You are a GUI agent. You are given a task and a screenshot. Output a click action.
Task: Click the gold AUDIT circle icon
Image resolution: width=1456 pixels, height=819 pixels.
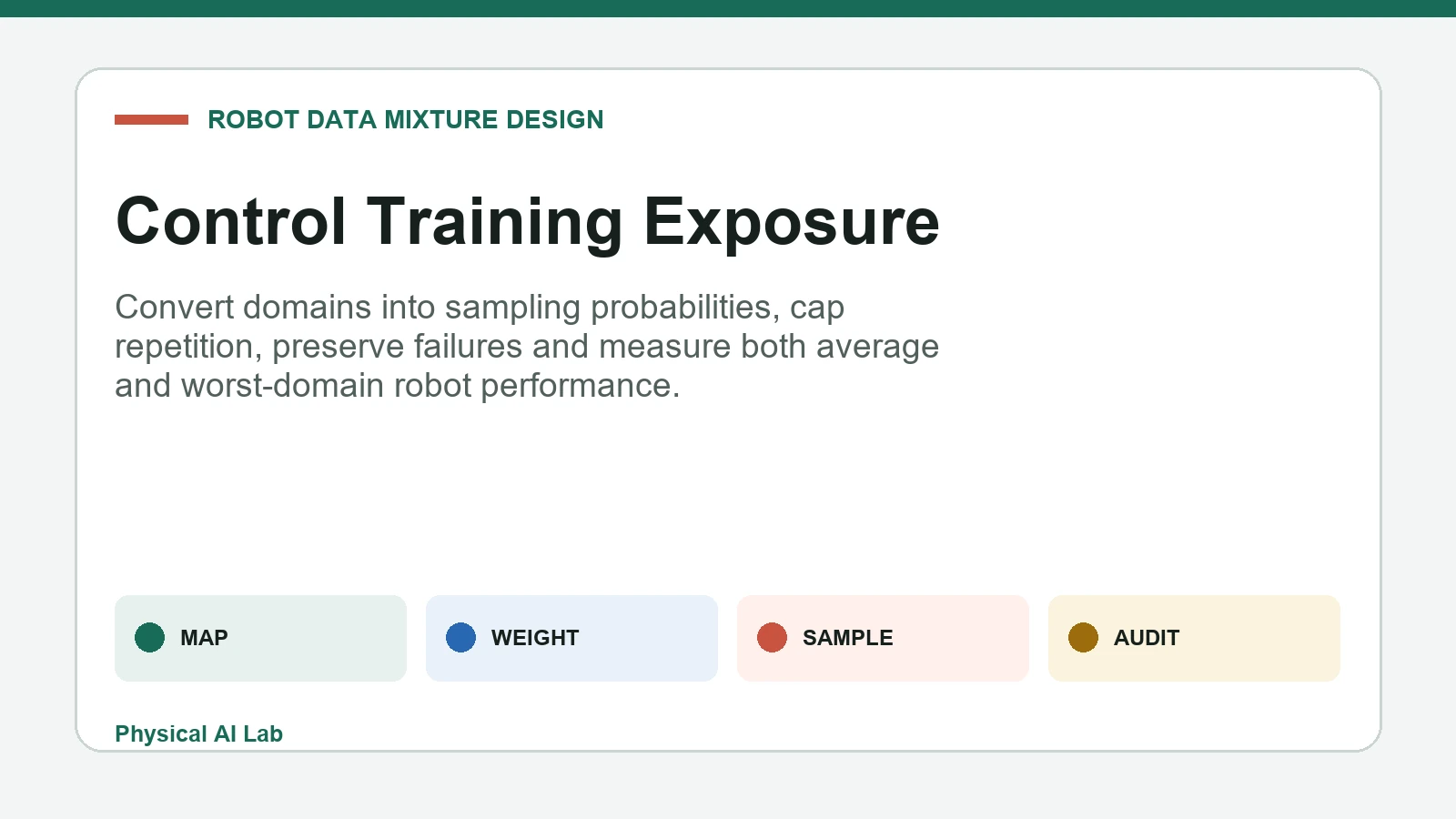pyautogui.click(x=1083, y=638)
